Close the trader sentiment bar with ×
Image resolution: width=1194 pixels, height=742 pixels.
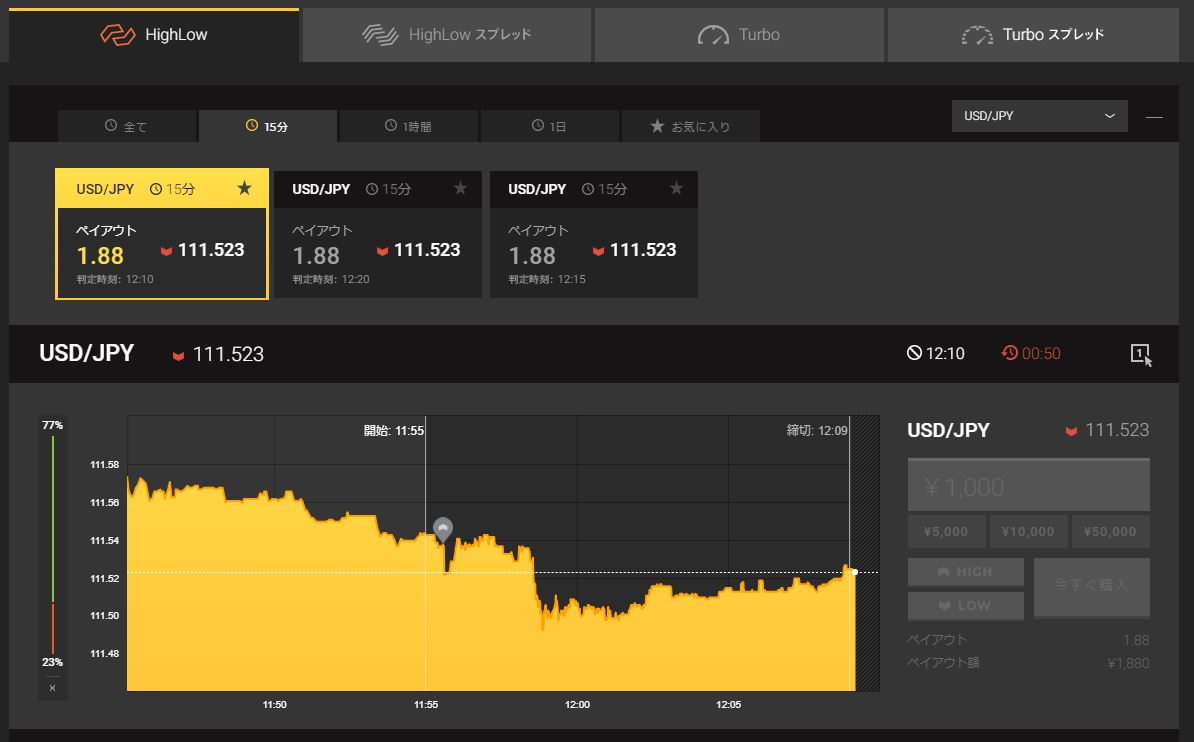tap(53, 688)
